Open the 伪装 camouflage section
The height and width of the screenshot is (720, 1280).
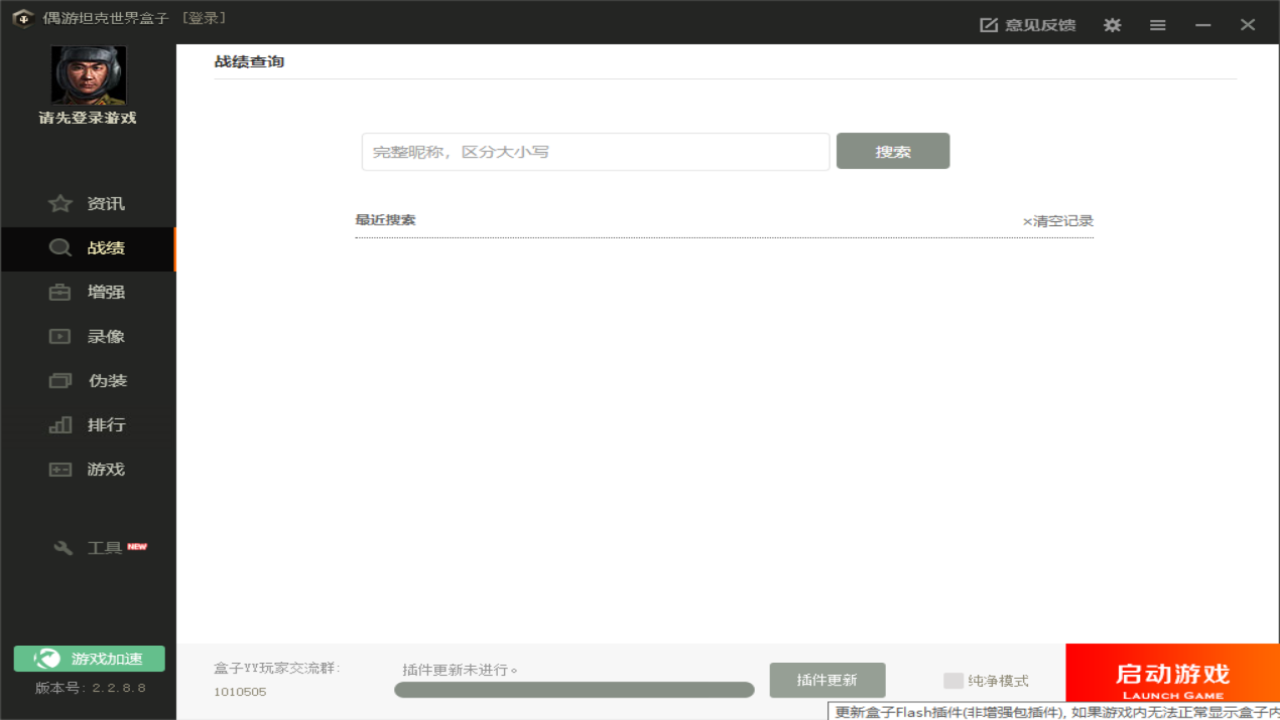point(88,380)
